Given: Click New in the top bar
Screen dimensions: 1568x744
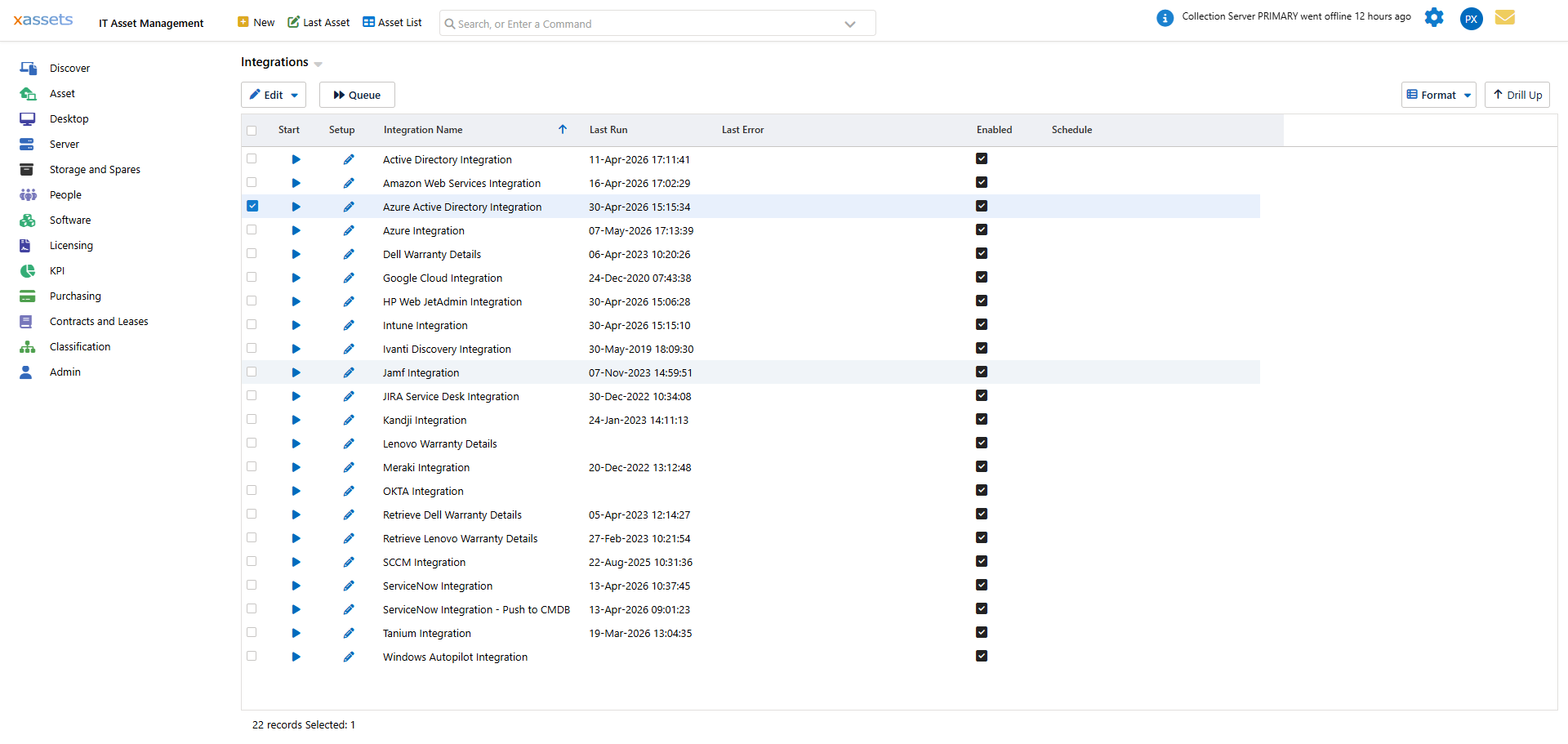Looking at the screenshot, I should [x=256, y=23].
